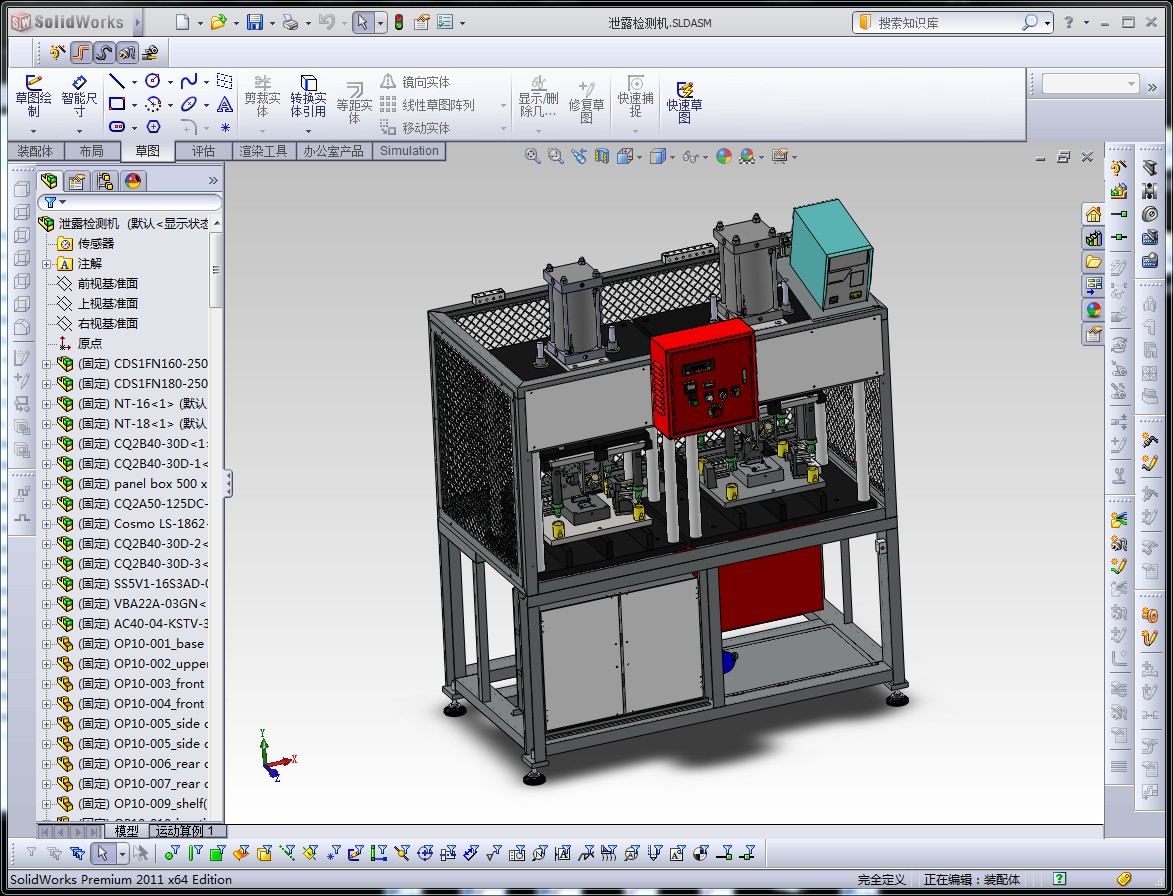Click Edit Appearance color ball icon
1173x896 pixels.
(x=723, y=156)
